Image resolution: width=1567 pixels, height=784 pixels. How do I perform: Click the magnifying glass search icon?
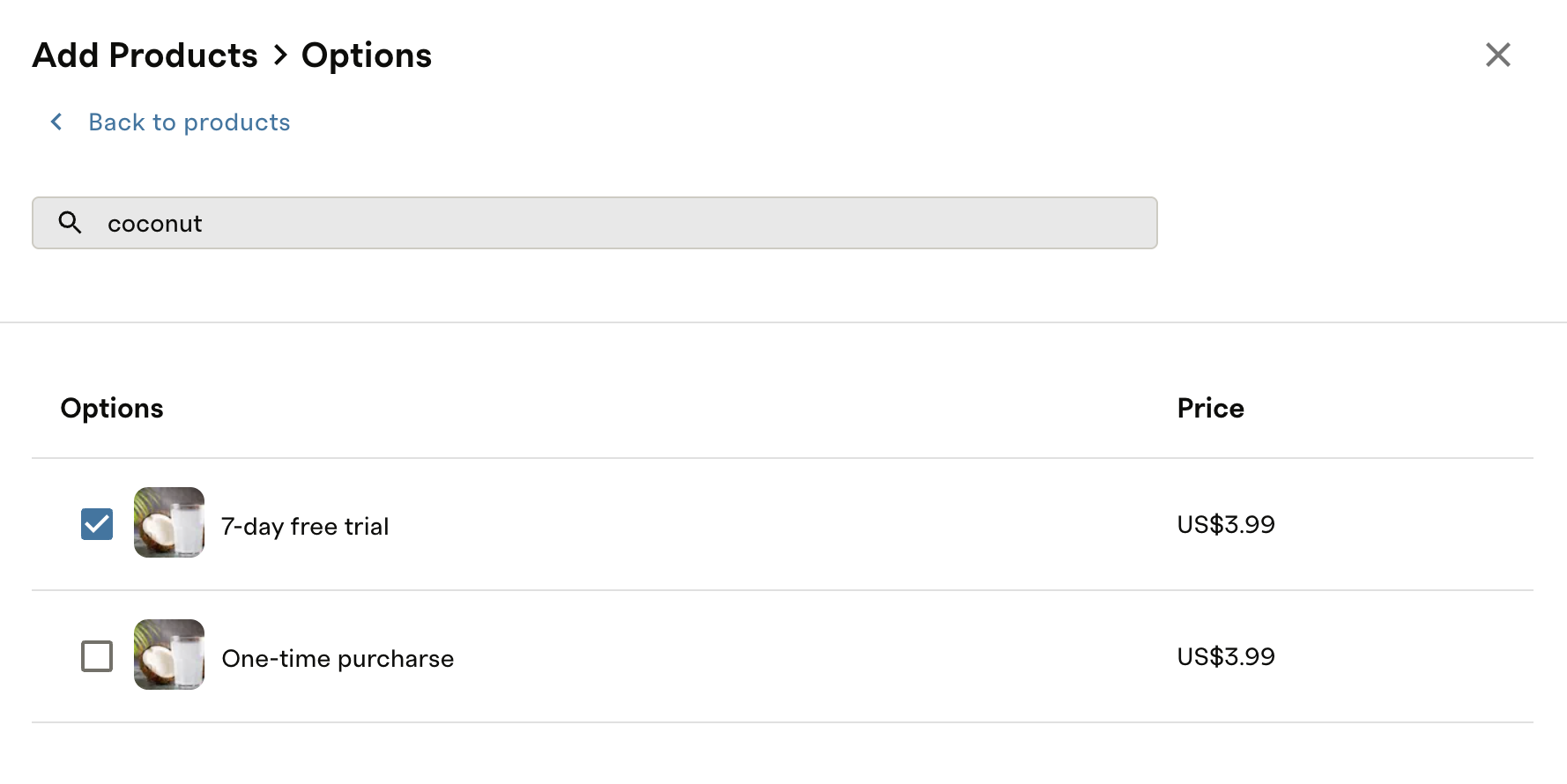click(70, 223)
